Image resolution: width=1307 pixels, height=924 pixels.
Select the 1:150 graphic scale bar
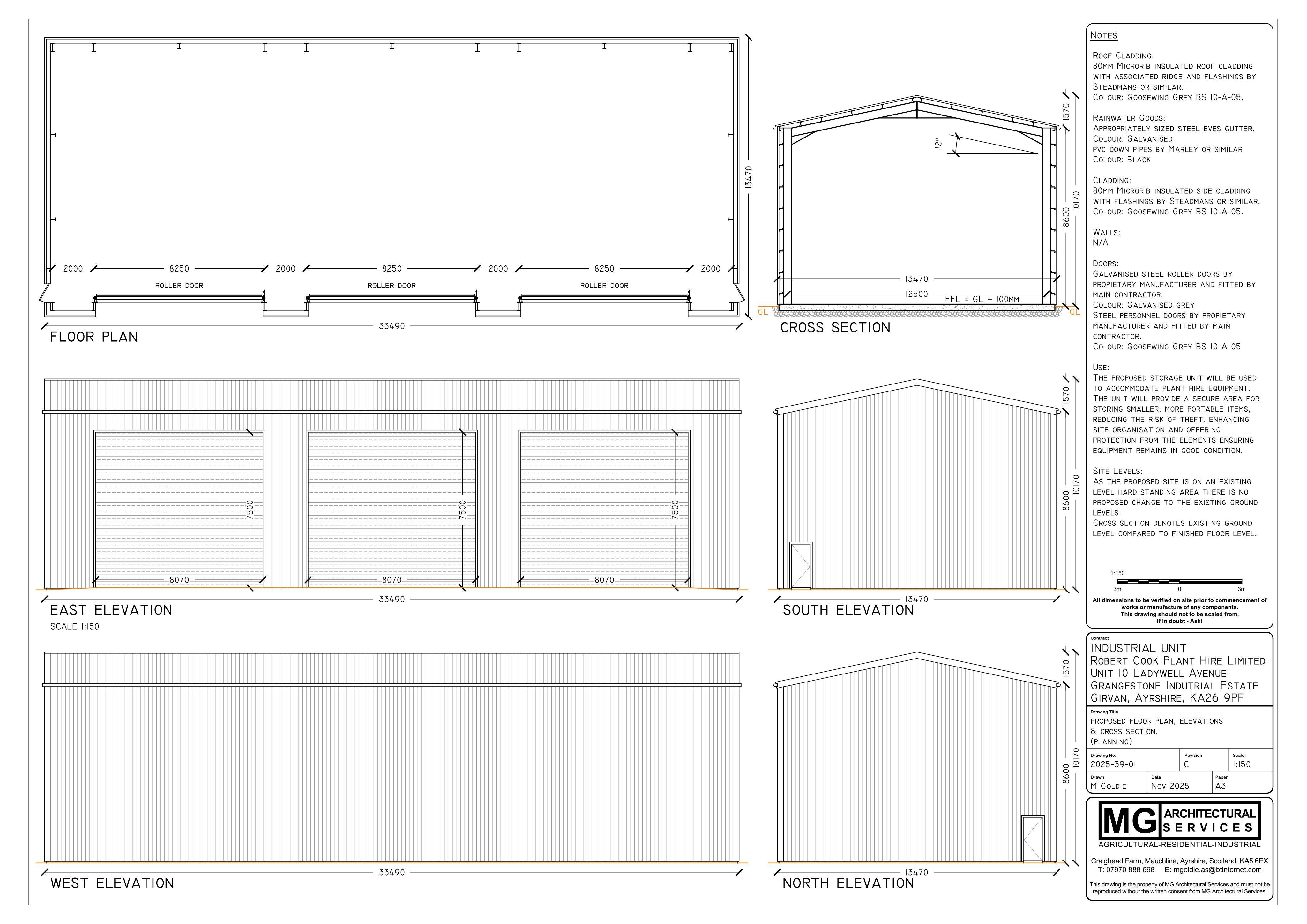(x=1179, y=582)
